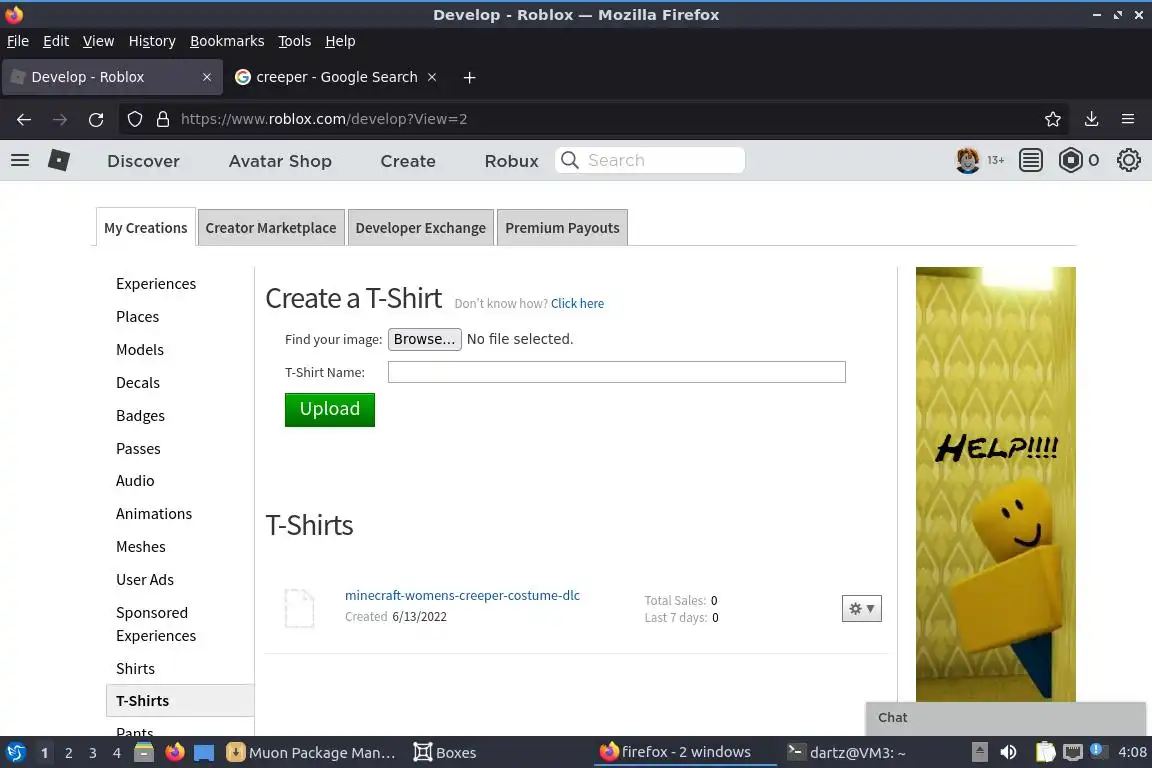Bookmark this page with star icon
Screen dimensions: 1152x768
(x=1053, y=119)
